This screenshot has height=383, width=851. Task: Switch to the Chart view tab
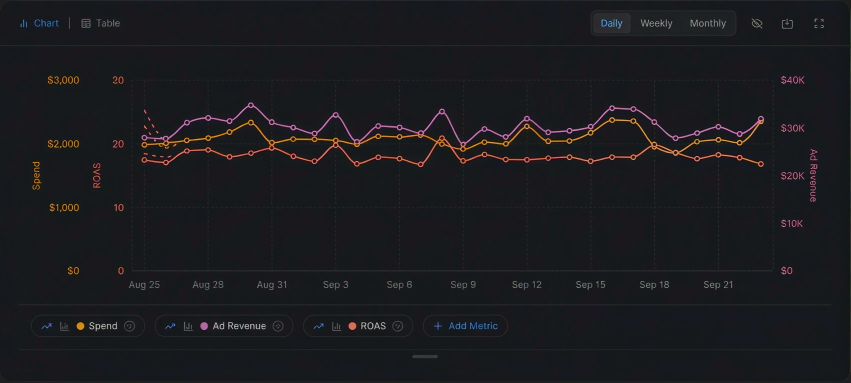coord(39,23)
